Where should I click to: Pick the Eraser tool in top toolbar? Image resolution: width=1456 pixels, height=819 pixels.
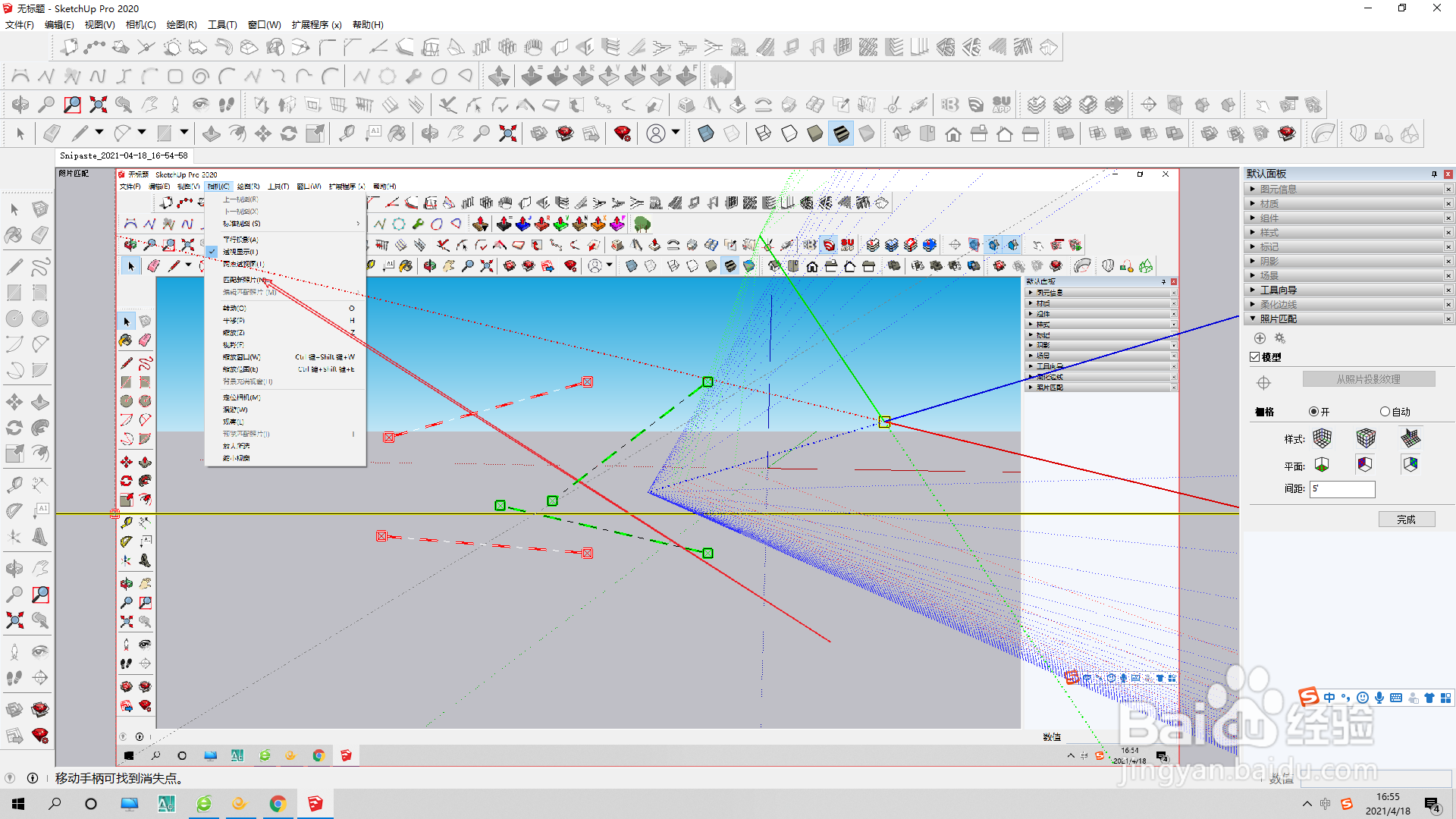52,134
